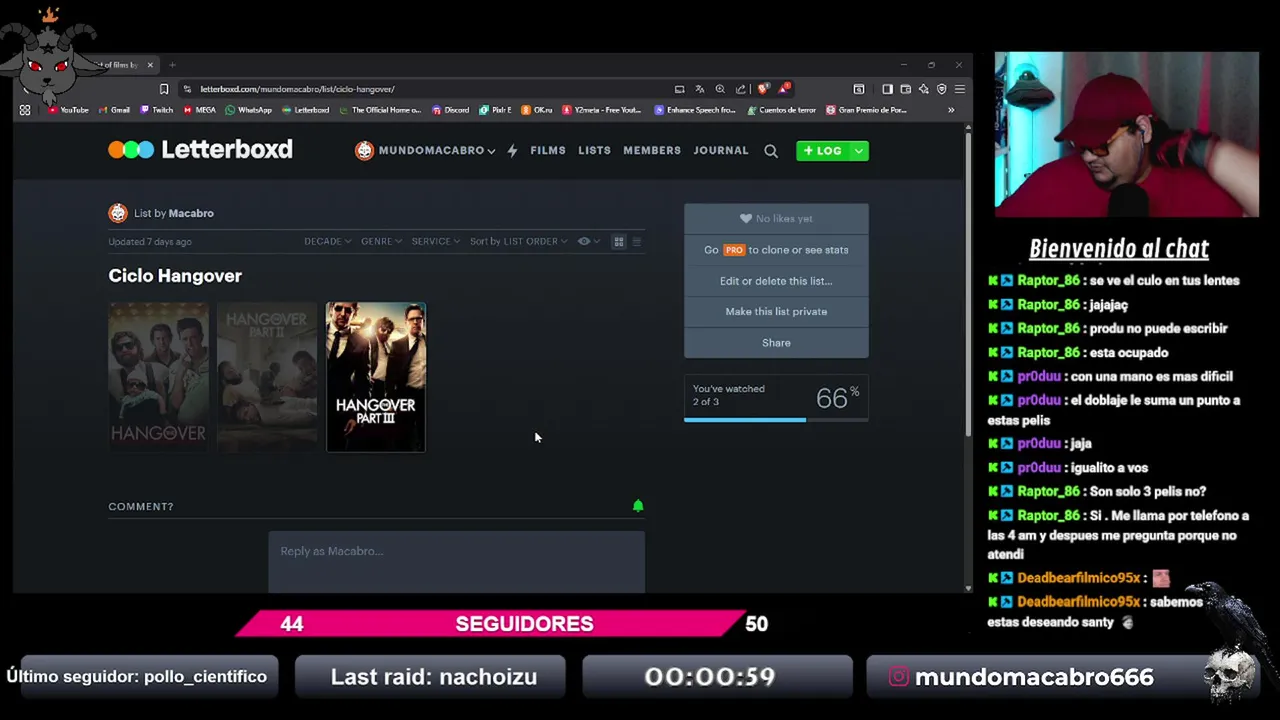Open the Twitch bookmark
Screen dimensions: 1280x720
click(x=156, y=110)
